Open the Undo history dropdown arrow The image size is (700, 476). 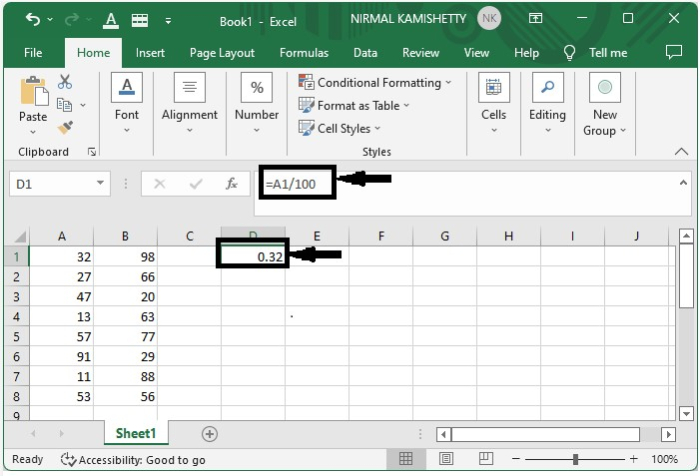click(50, 19)
